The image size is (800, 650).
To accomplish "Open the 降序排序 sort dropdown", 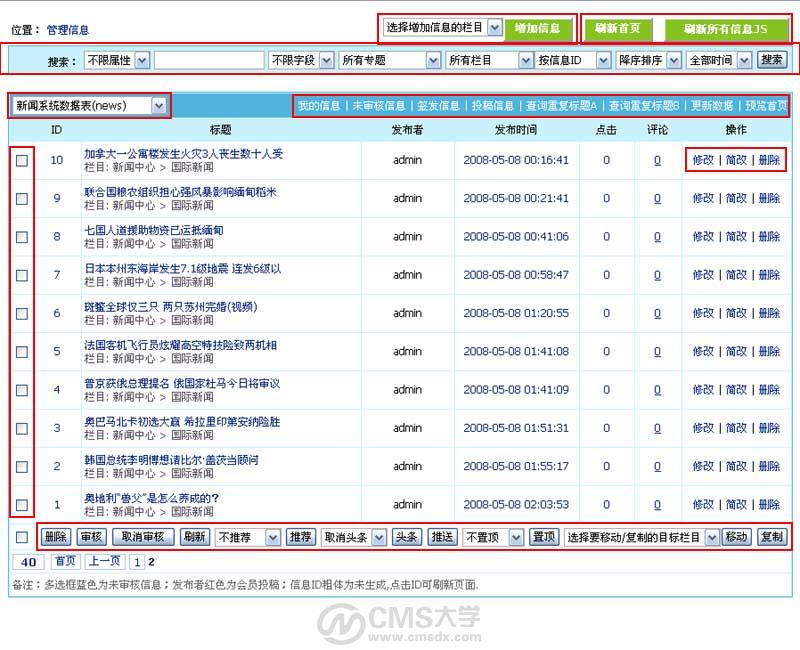I will 648,61.
